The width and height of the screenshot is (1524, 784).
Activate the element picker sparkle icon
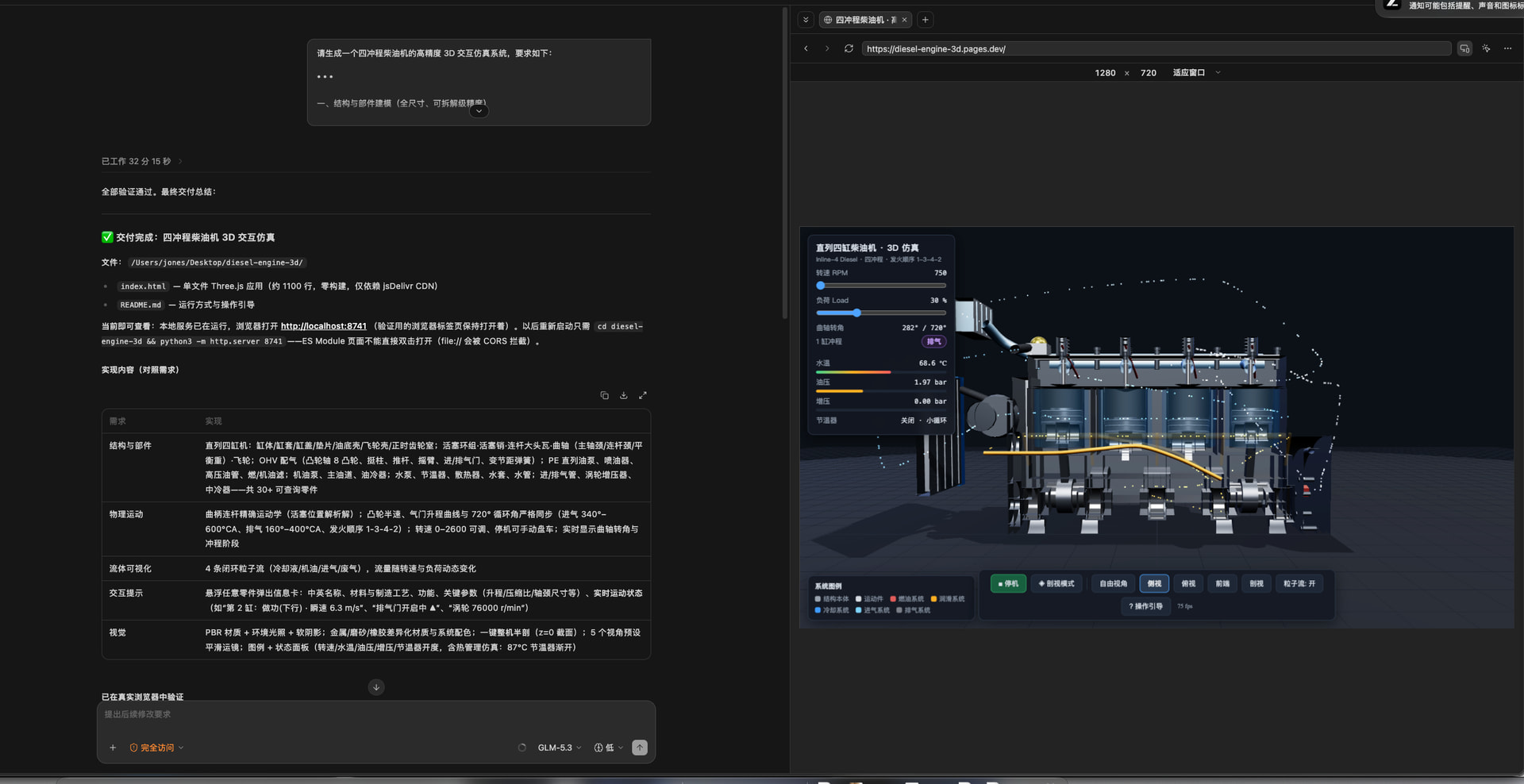coord(1486,48)
